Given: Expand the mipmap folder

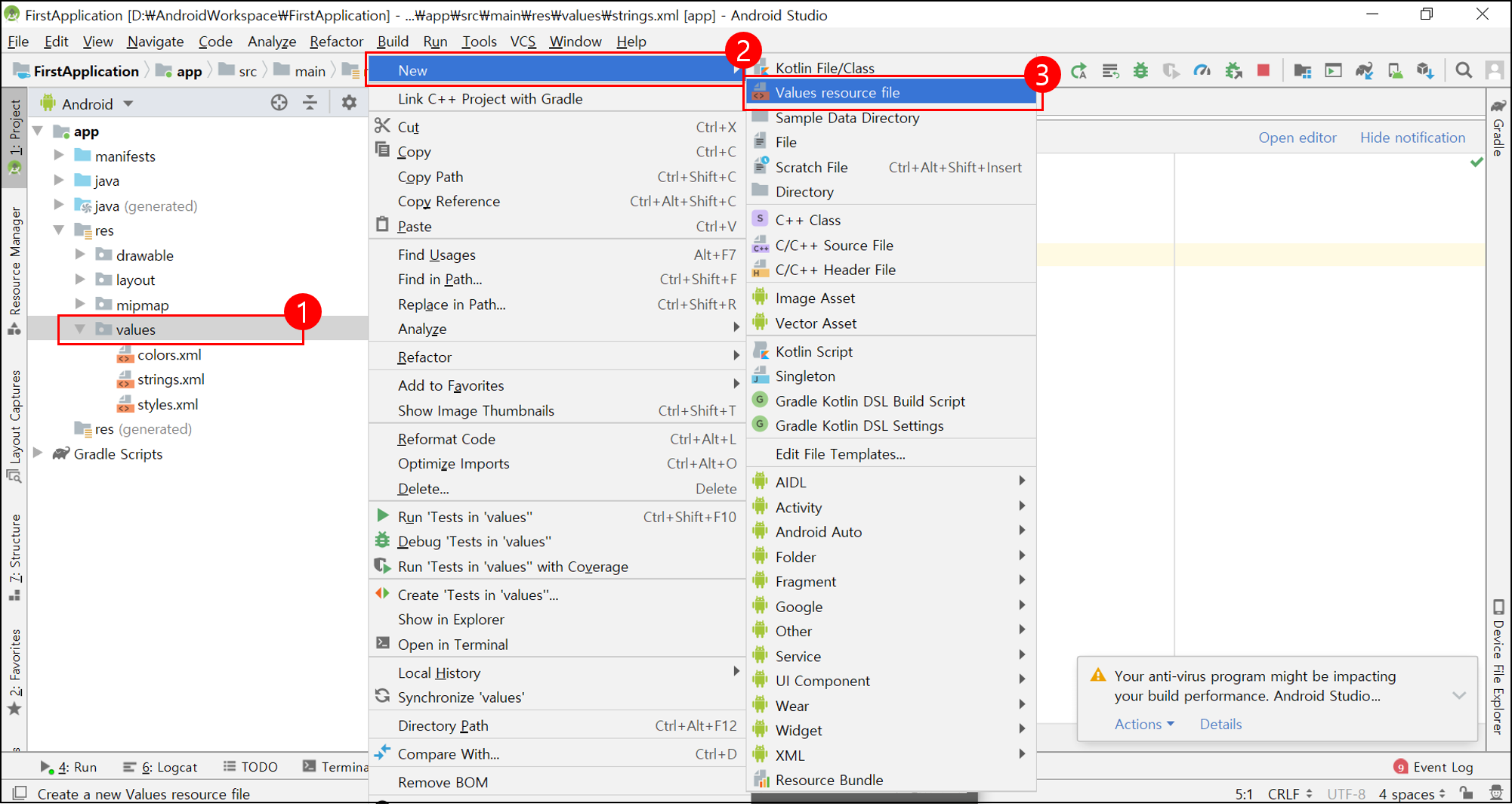Looking at the screenshot, I should point(80,305).
